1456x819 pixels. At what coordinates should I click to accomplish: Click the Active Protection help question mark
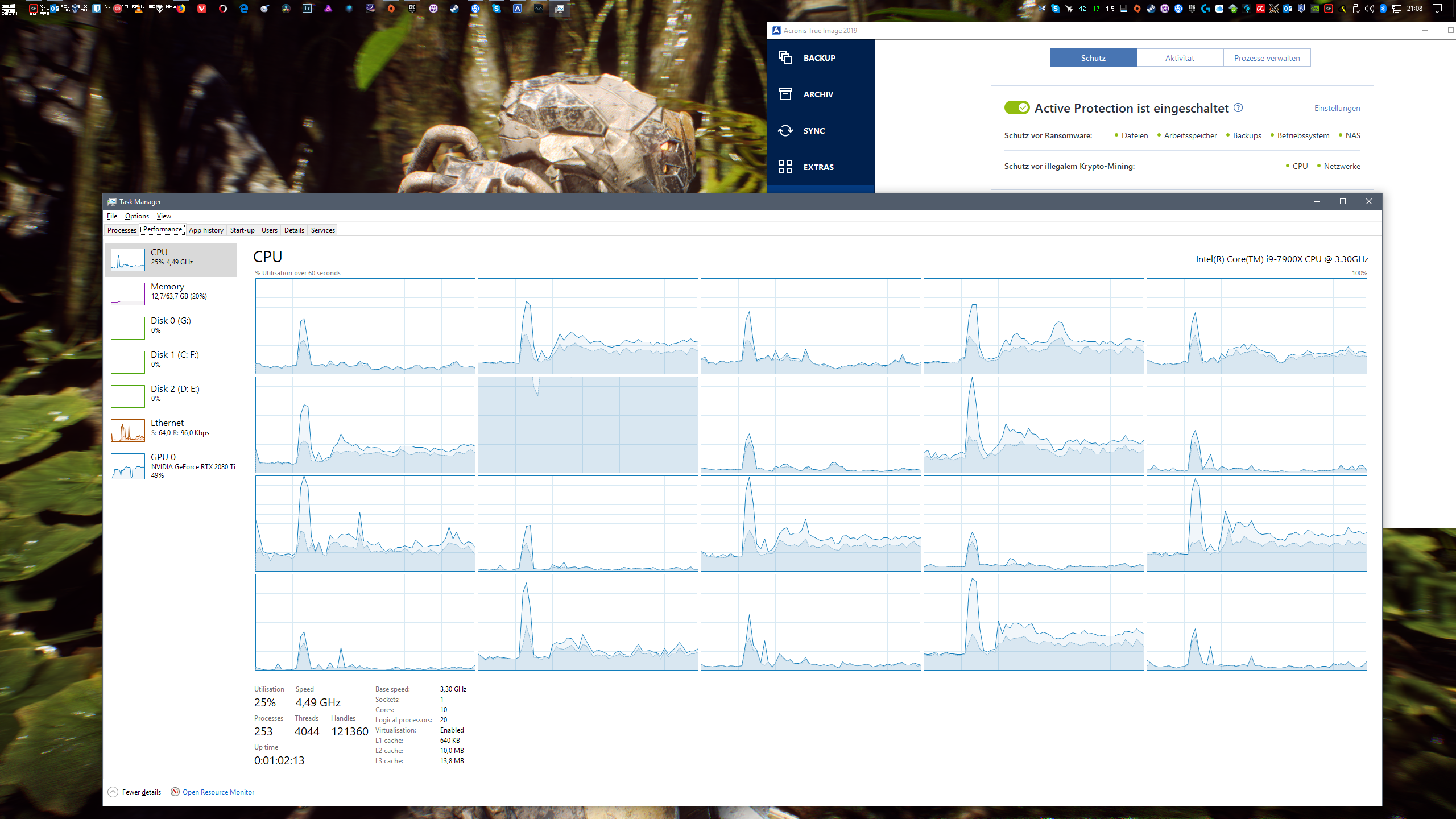pyautogui.click(x=1238, y=107)
